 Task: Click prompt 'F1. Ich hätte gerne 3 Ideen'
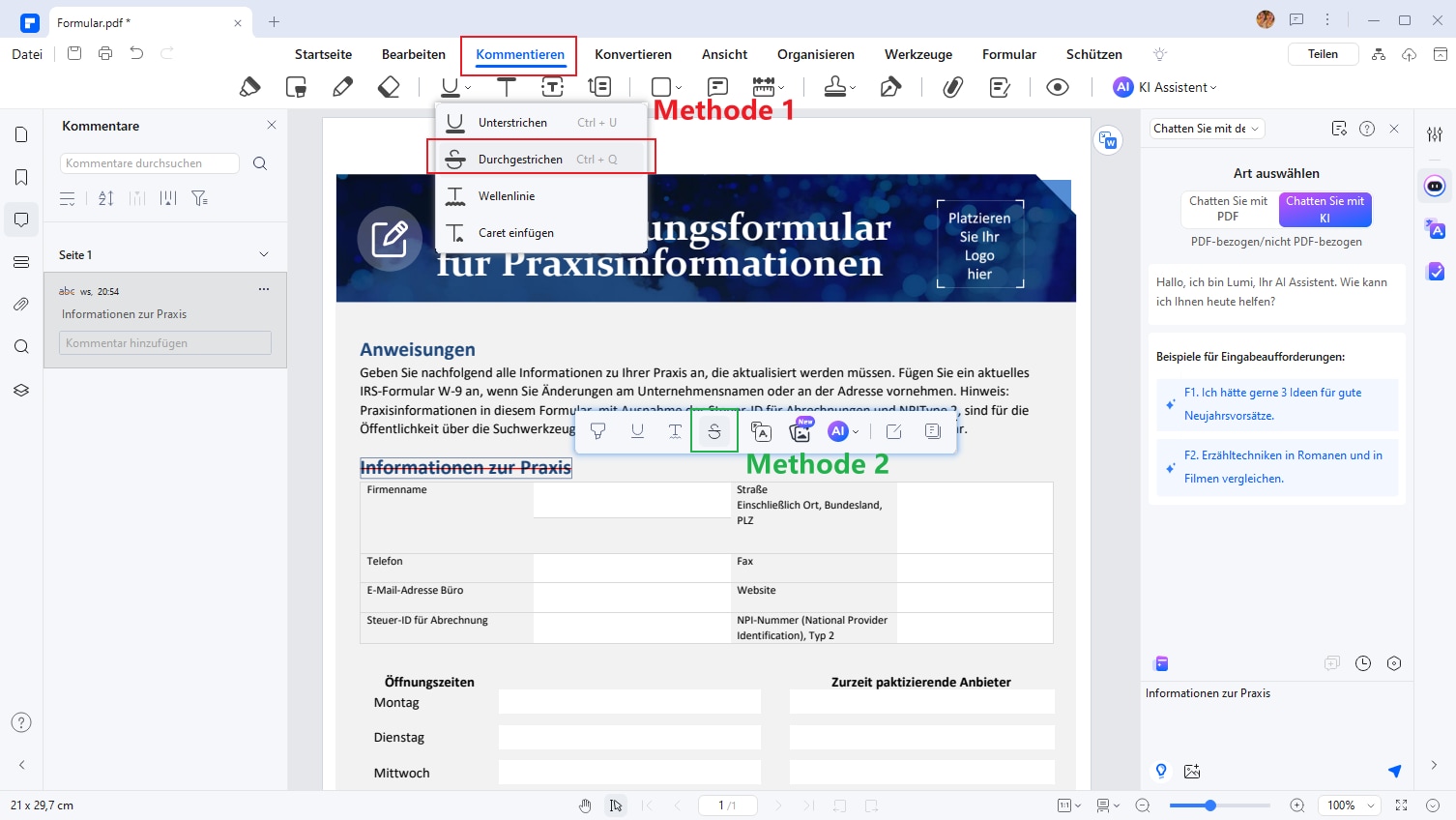point(1277,404)
